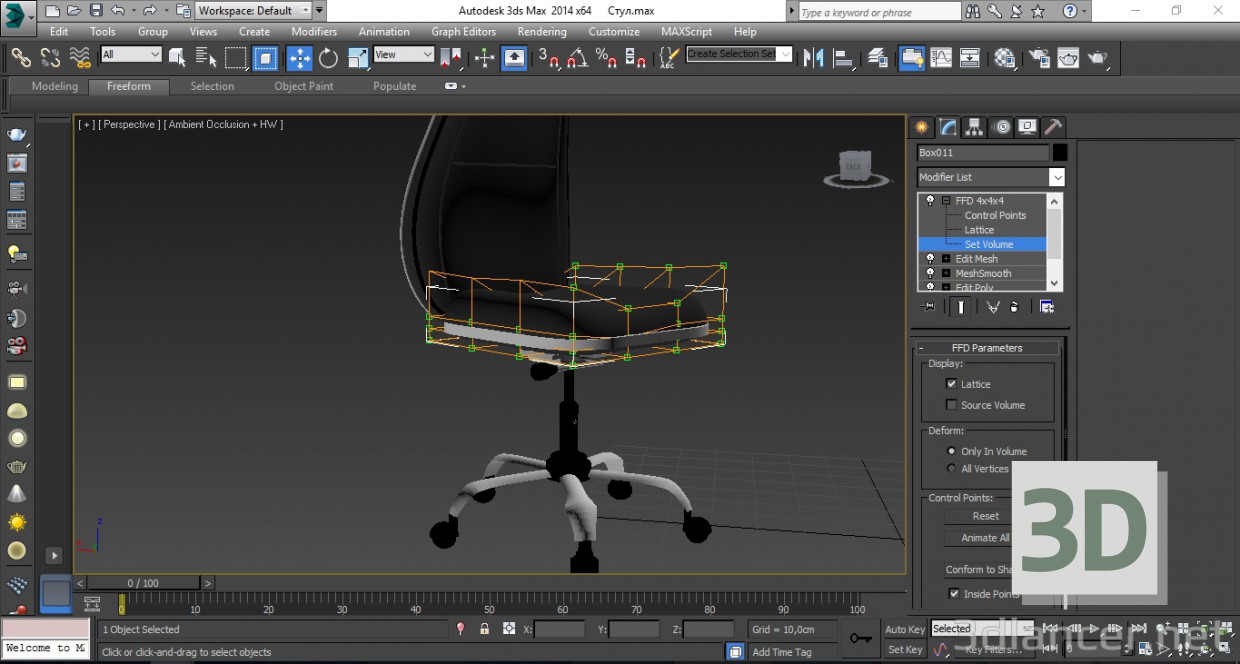Expand the MeshSmooth modifier tree
1240x664 pixels.
click(946, 273)
